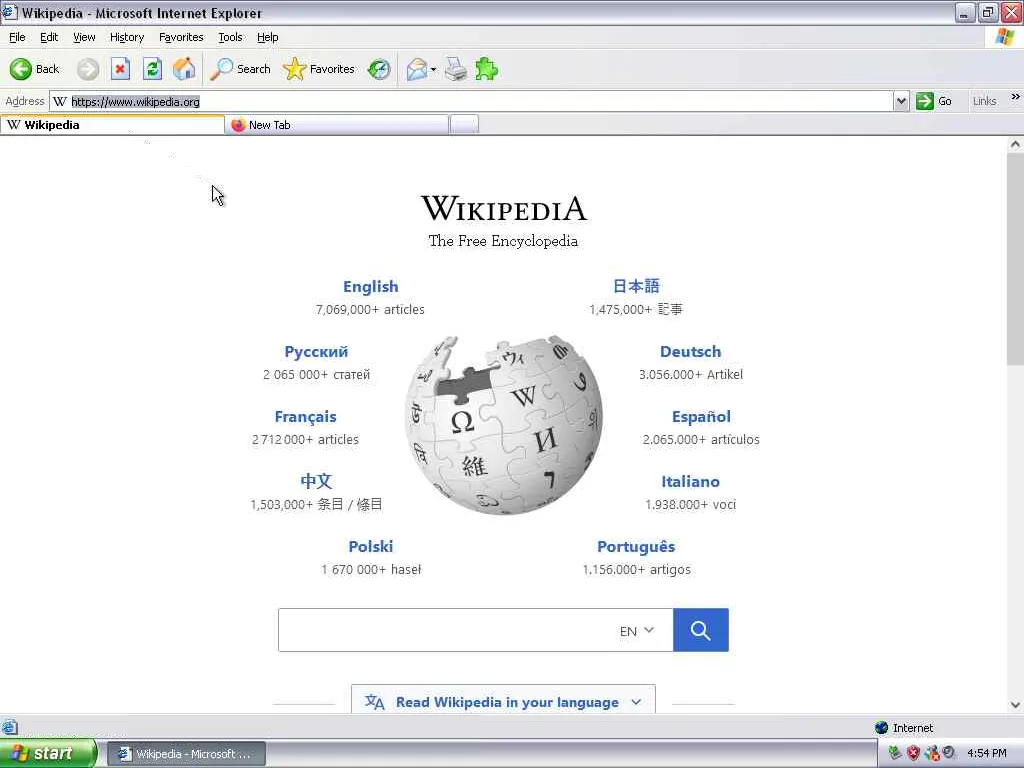Click the Wikipedia puzzle globe logo
This screenshot has height=768, width=1024.
coord(504,425)
